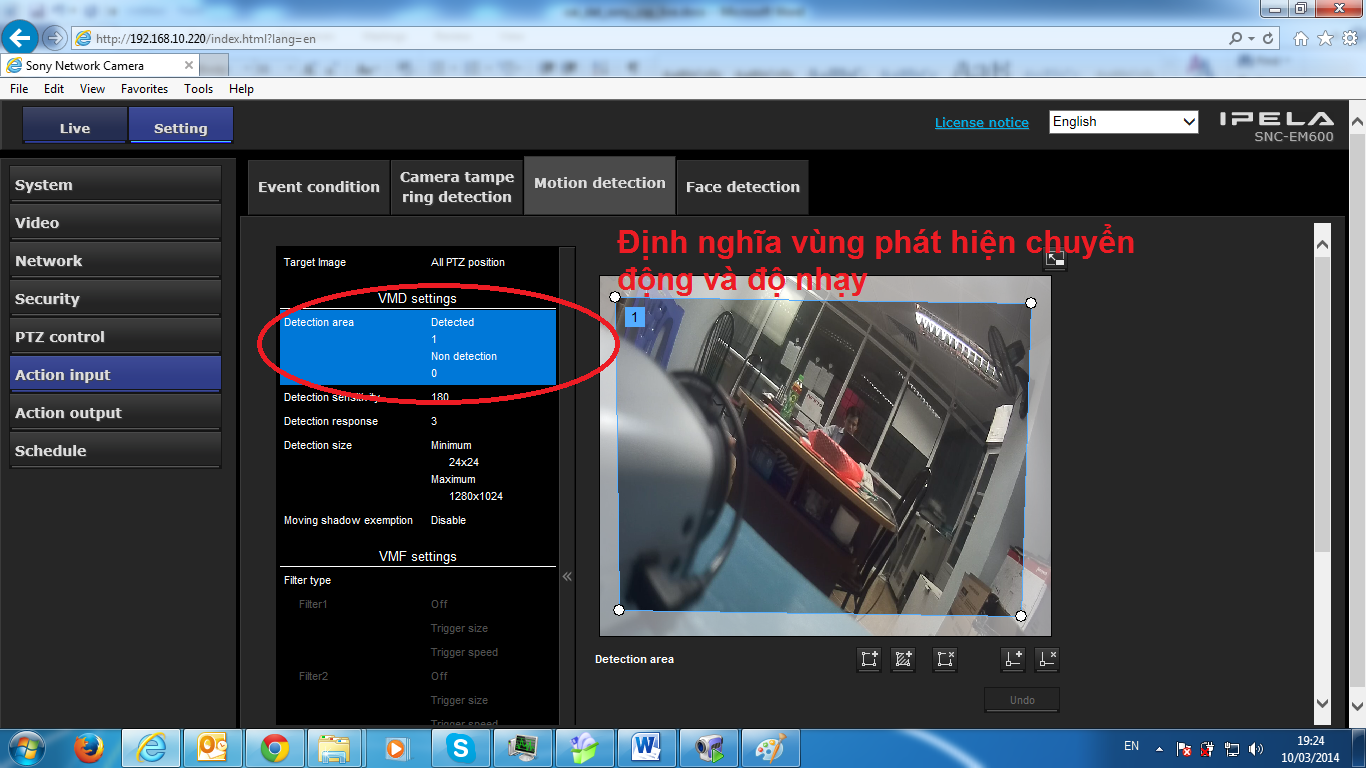Open the Face detection tab
1366x768 pixels.
(743, 187)
